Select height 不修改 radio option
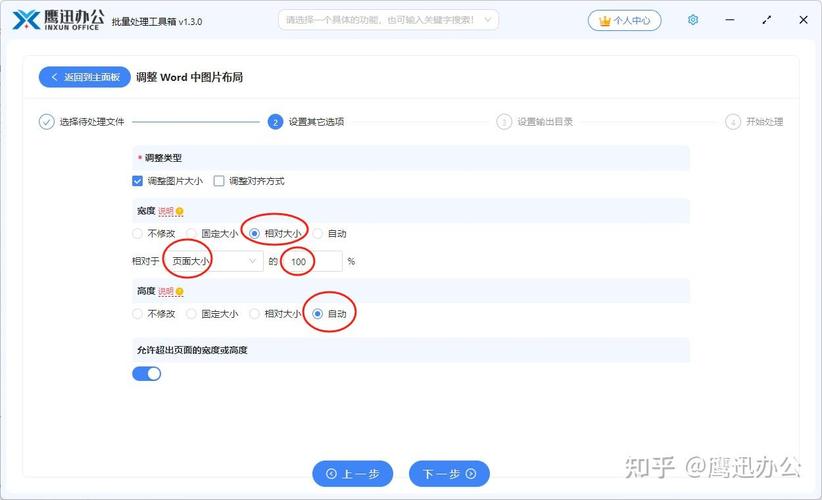Viewport: 822px width, 500px height. [x=137, y=313]
